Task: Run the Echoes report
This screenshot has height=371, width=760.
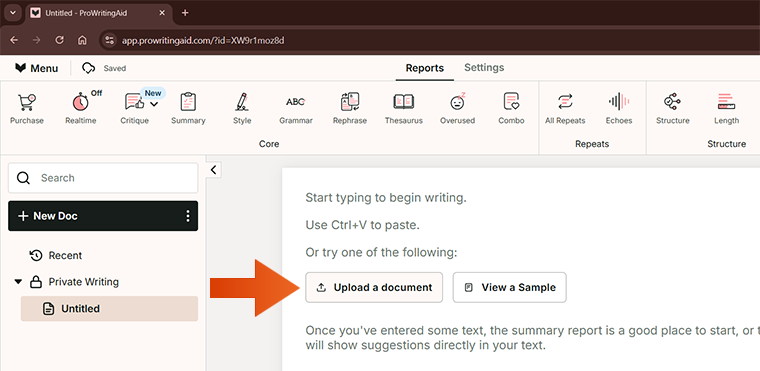Action: point(619,109)
